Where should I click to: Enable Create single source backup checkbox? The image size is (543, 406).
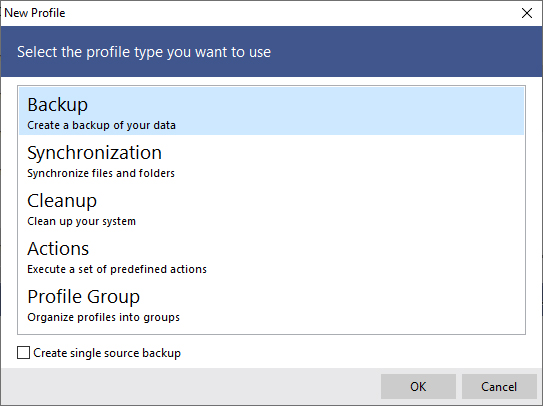tap(23, 353)
